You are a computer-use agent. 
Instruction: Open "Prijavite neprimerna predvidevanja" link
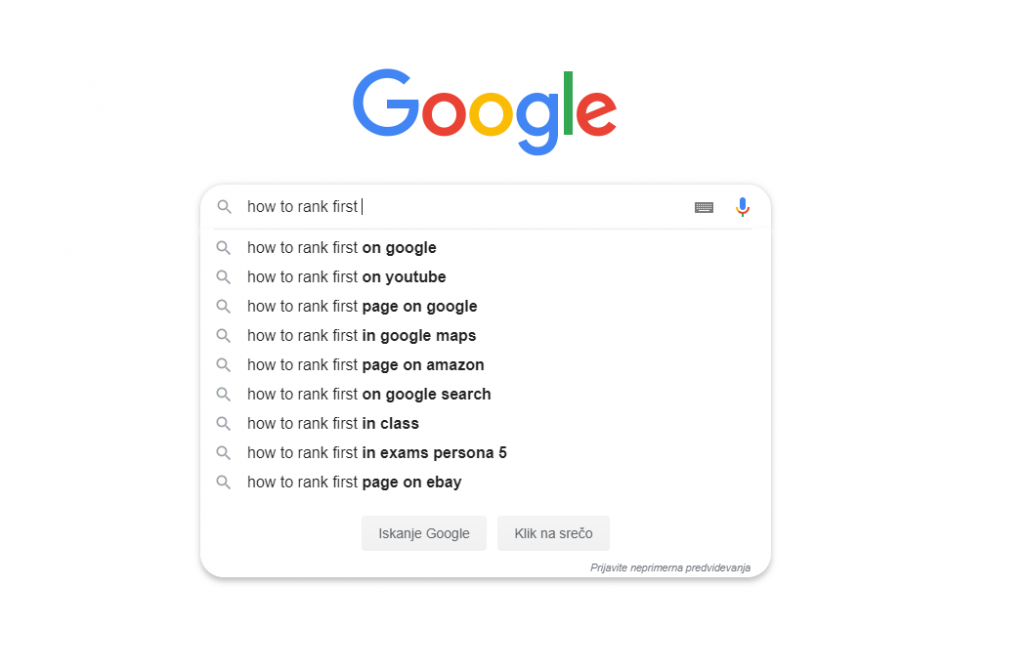click(670, 567)
